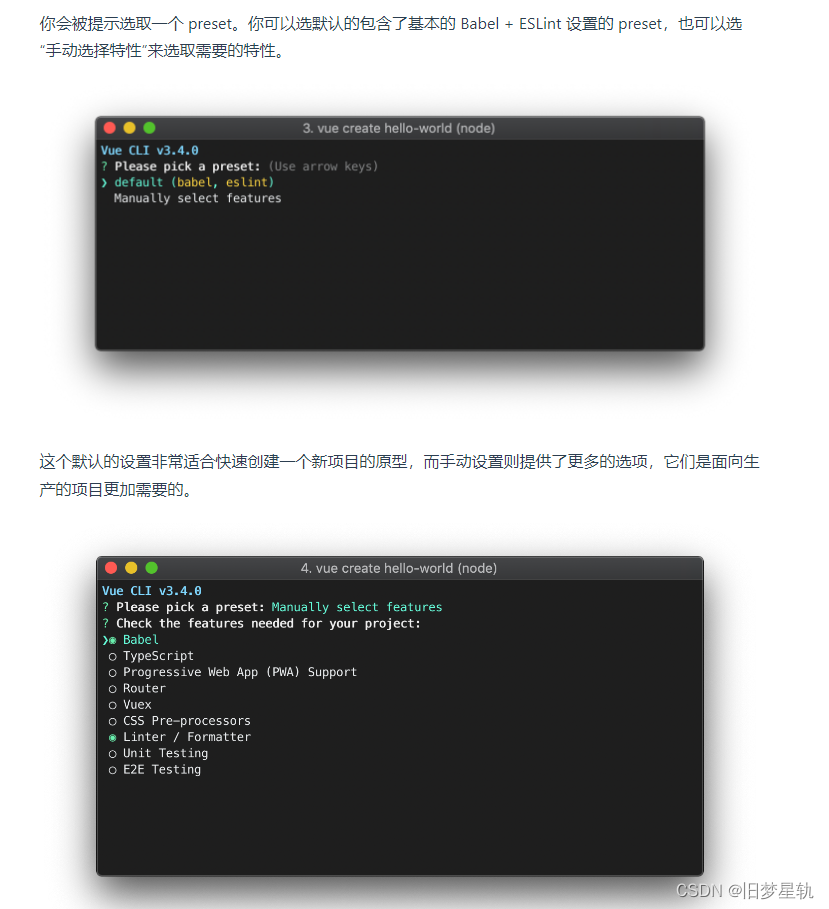This screenshot has width=829, height=909.
Task: Click the arrow cursor before Babel
Action: tap(105, 641)
